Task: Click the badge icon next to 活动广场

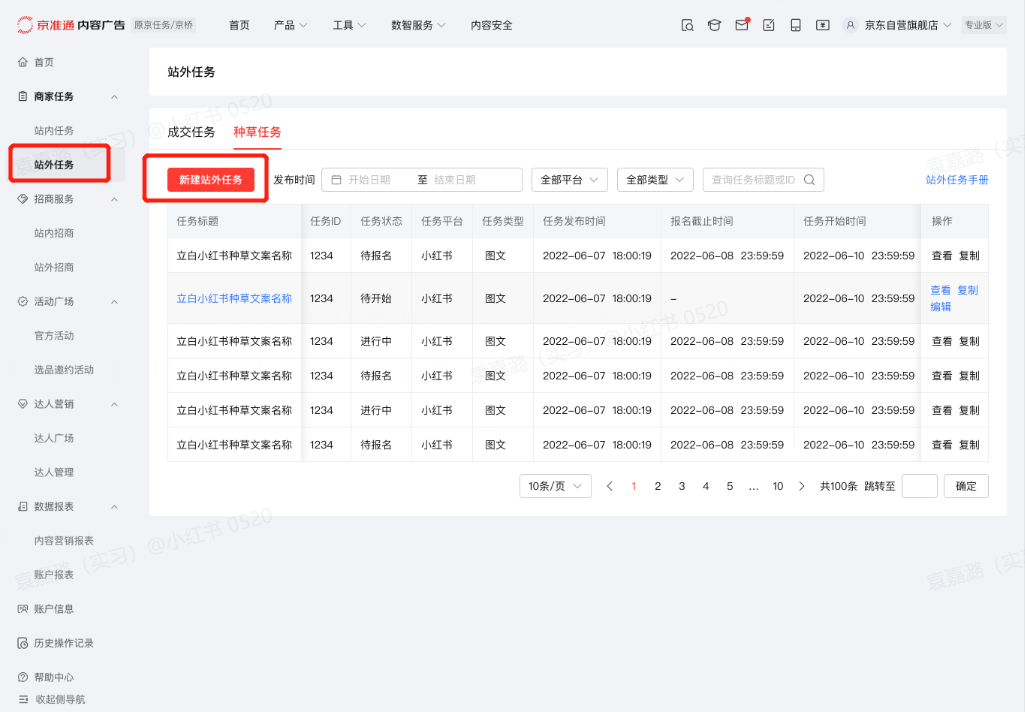Action: pyautogui.click(x=23, y=301)
